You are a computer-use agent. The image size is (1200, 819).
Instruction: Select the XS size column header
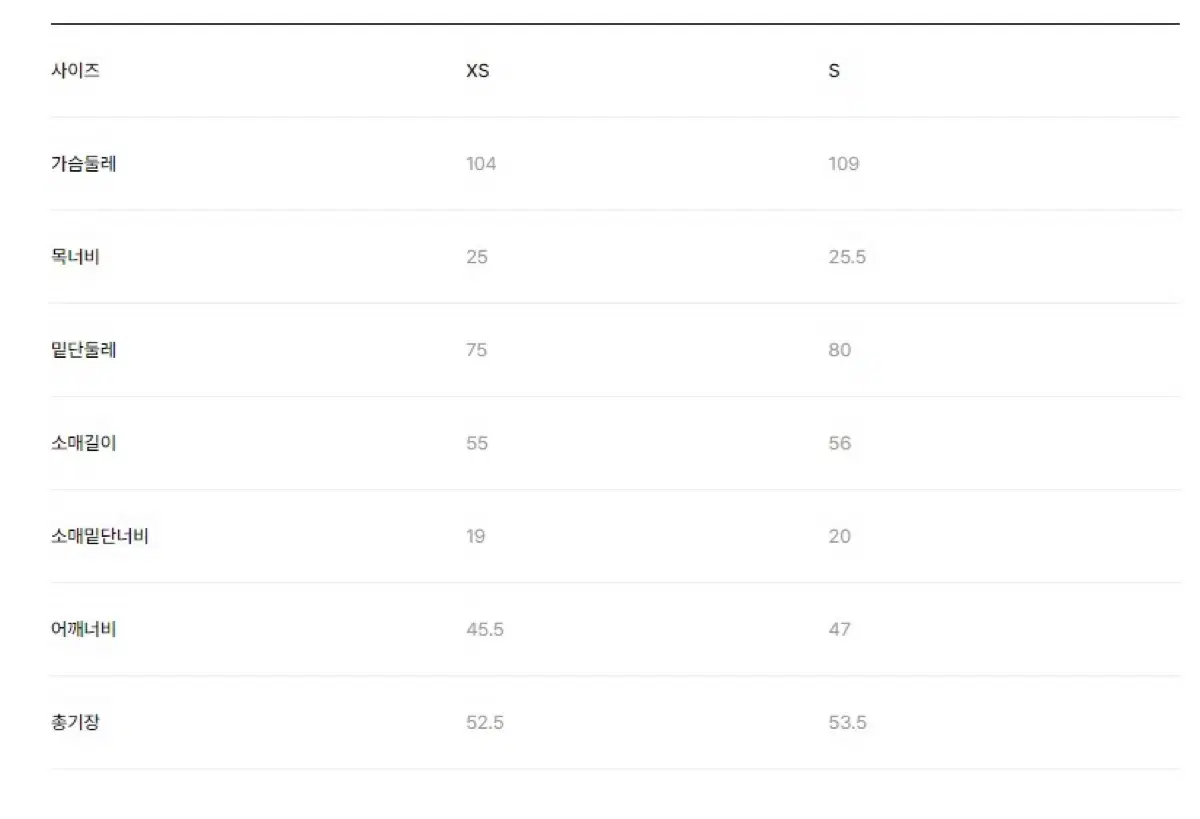click(x=478, y=71)
